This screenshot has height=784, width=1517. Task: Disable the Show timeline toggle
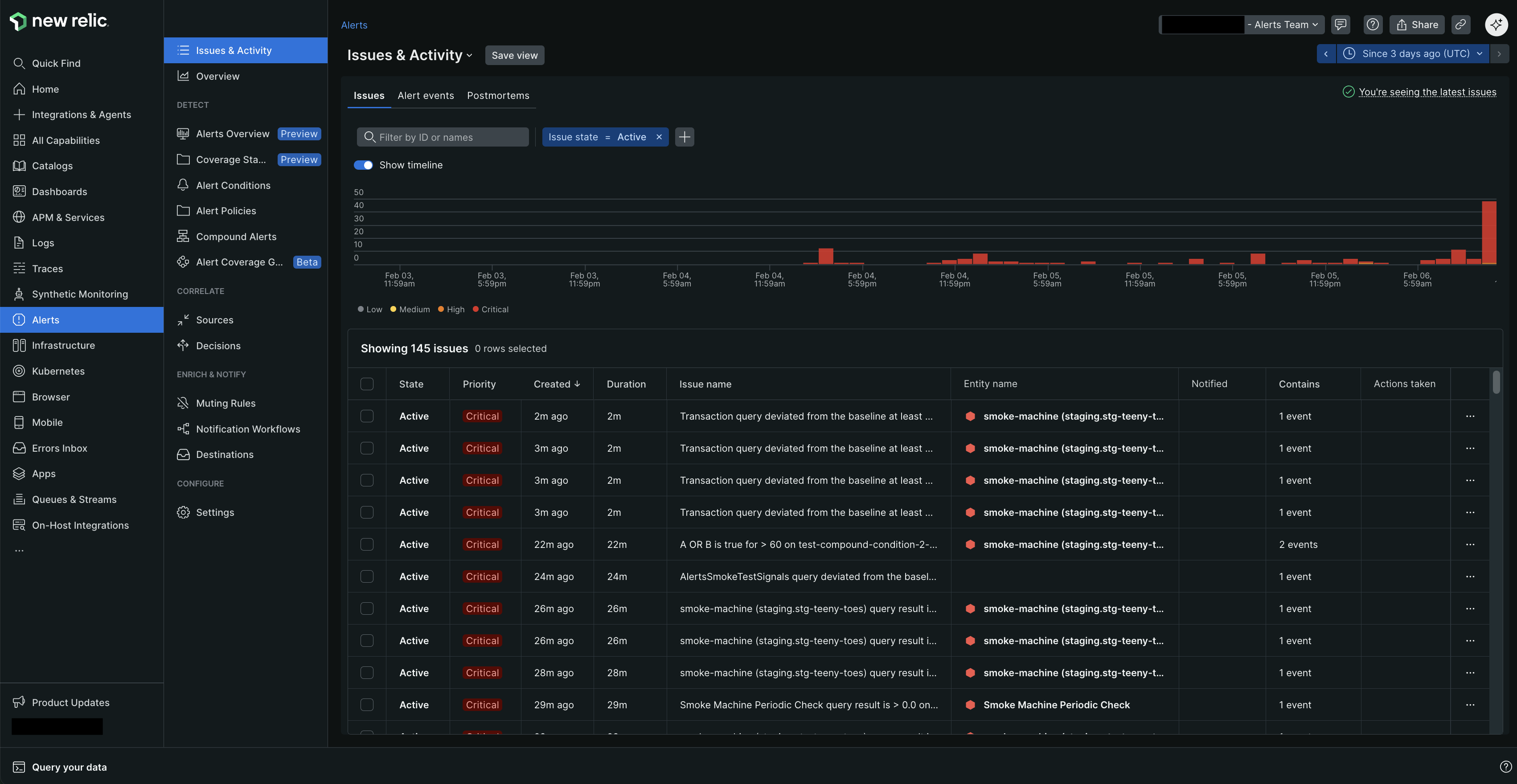(364, 165)
